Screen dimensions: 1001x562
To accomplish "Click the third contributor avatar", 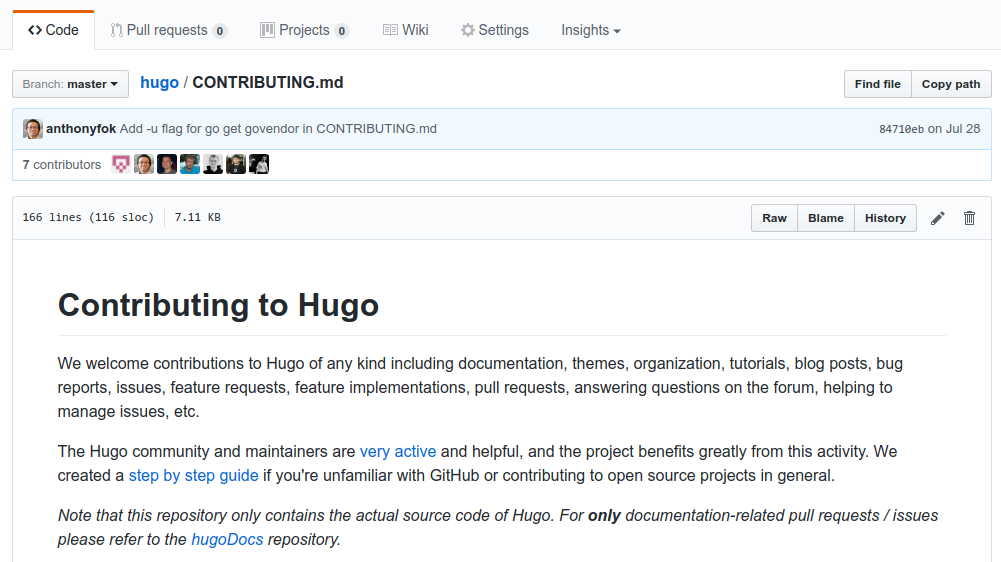I will tap(167, 165).
